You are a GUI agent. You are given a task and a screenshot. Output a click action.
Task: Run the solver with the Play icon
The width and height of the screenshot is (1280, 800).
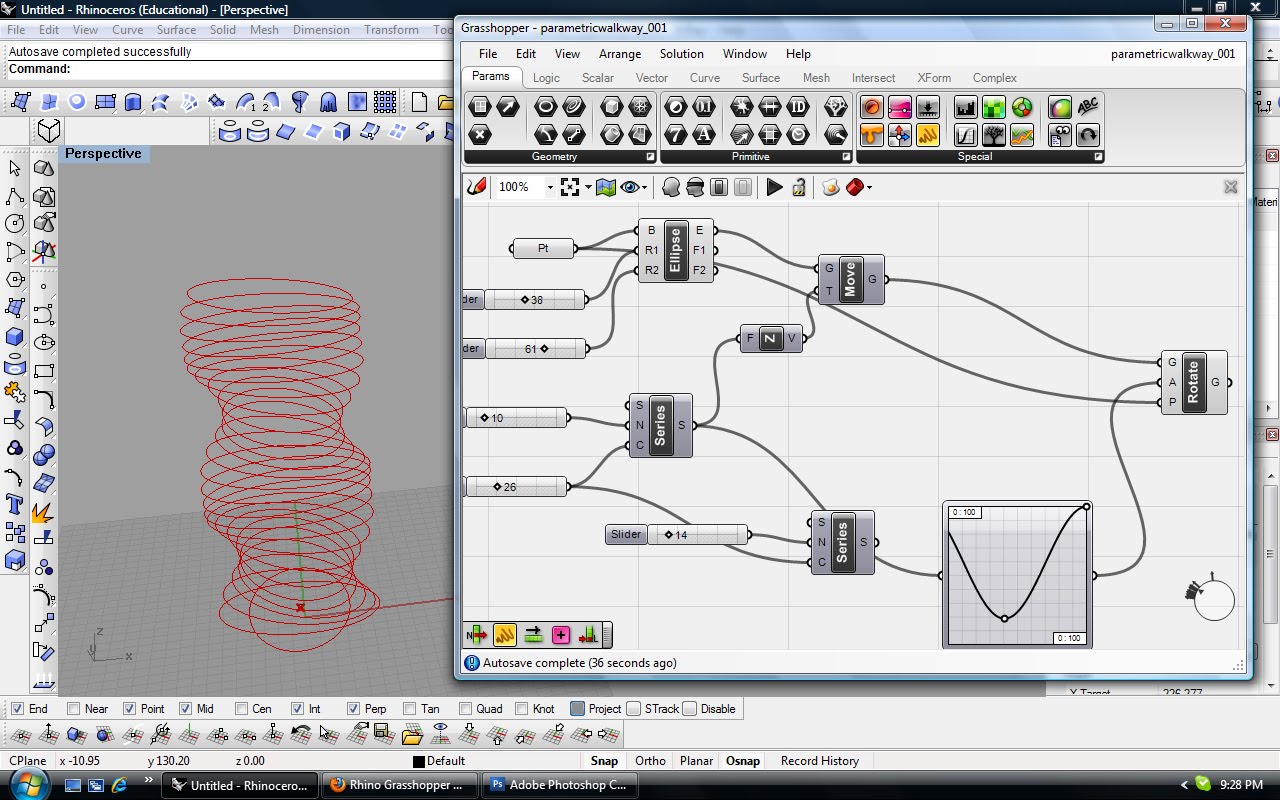coord(775,187)
